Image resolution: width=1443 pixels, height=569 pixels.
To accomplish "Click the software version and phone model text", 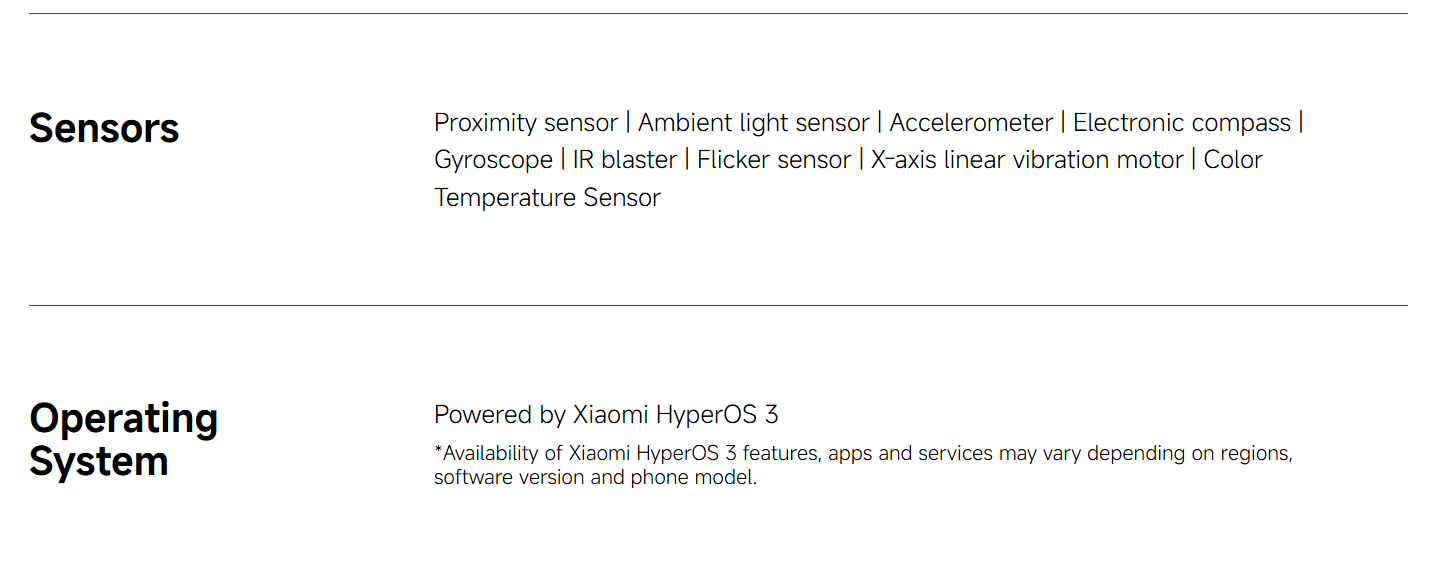I will click(x=595, y=478).
